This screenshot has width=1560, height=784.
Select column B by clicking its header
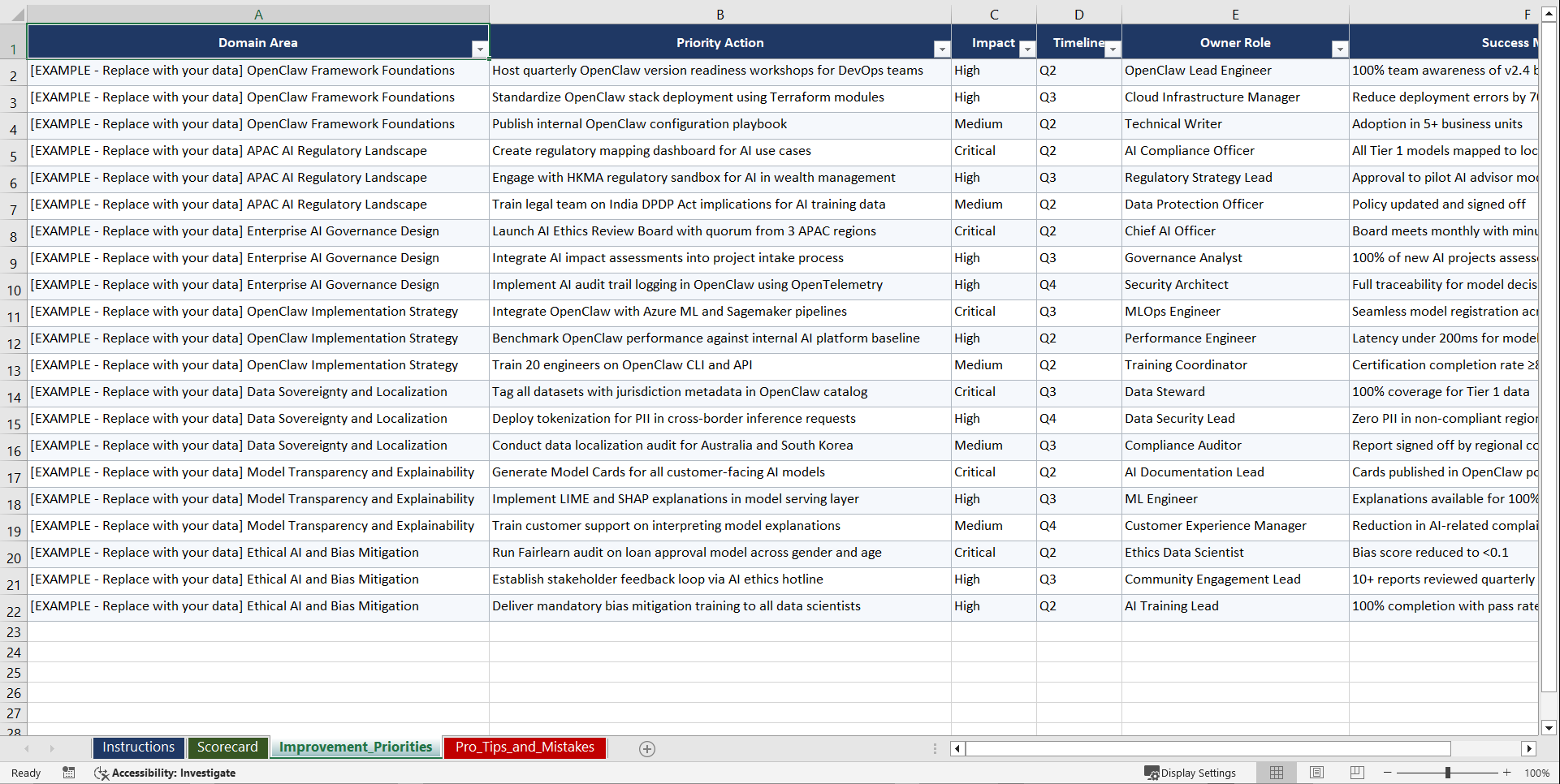[x=720, y=14]
